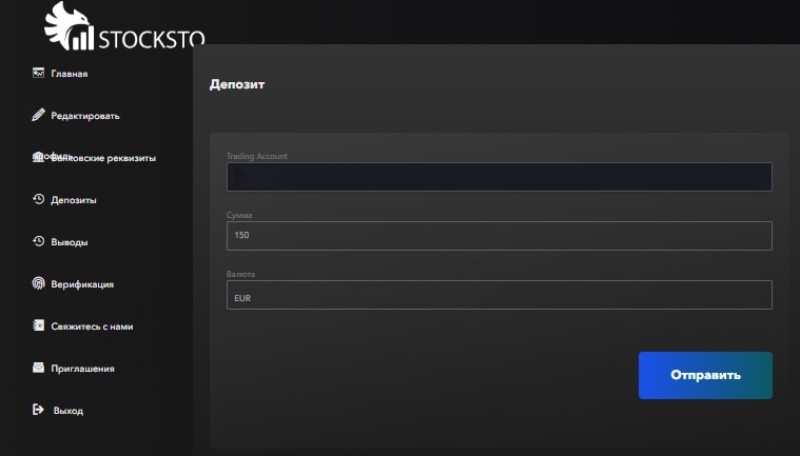Click the Trading Account field label

pyautogui.click(x=257, y=156)
